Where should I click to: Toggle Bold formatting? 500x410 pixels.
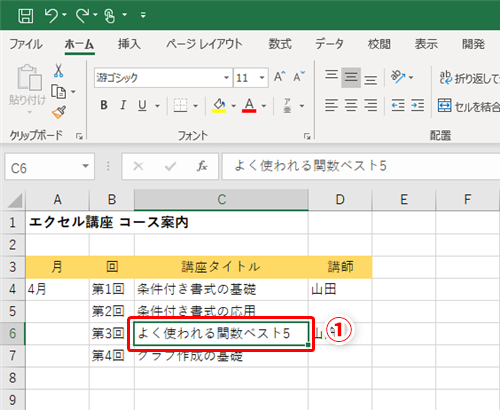click(104, 105)
